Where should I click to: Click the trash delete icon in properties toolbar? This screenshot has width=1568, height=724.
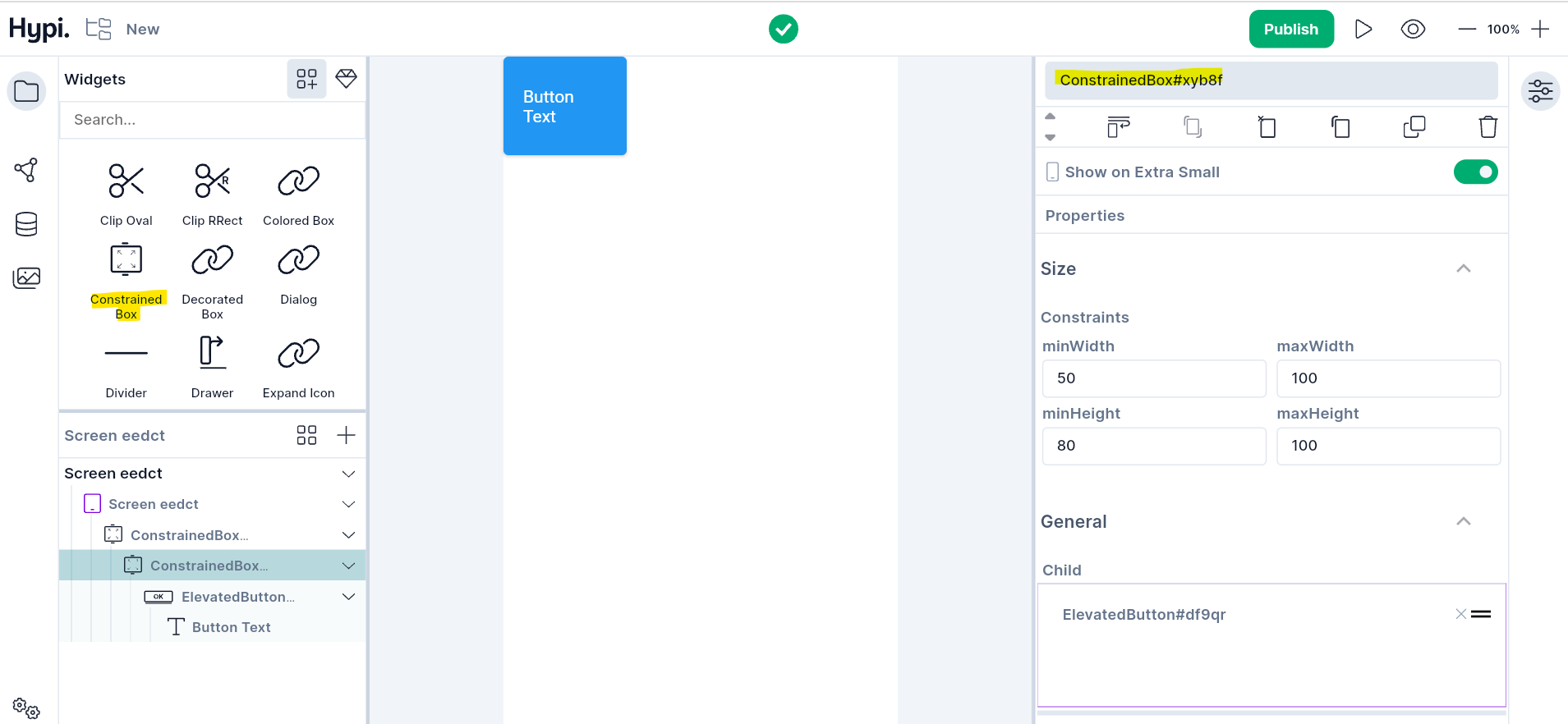(1488, 127)
